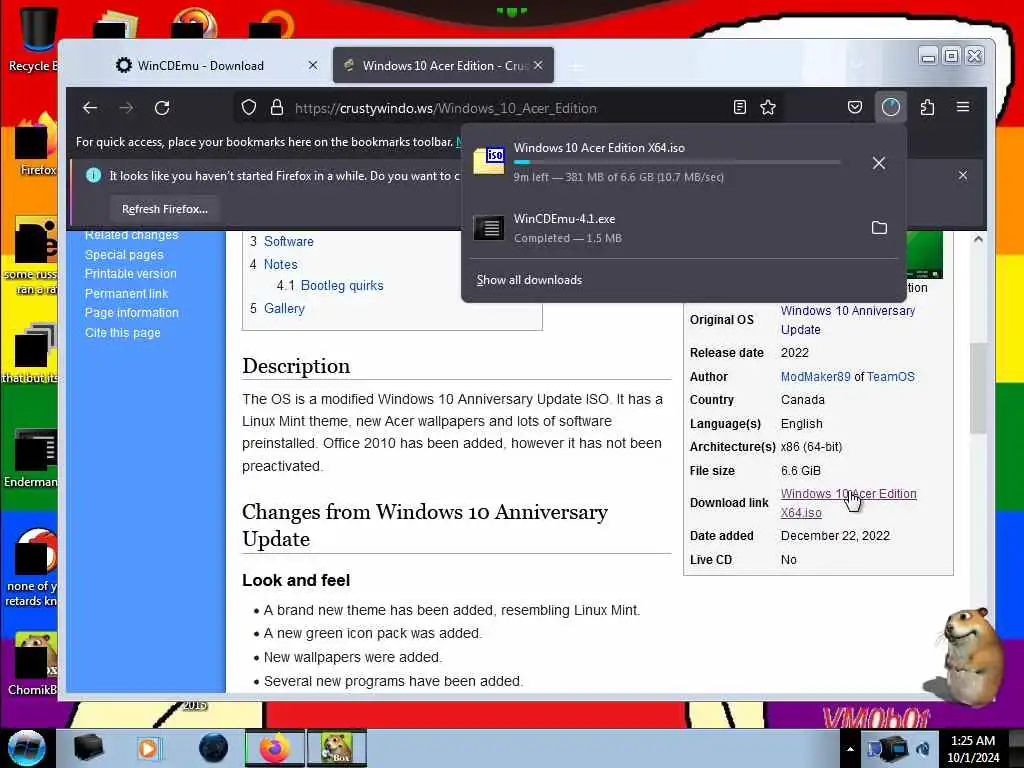The height and width of the screenshot is (768, 1024).
Task: Click the File size value 6.6 GiB
Action: pos(801,471)
